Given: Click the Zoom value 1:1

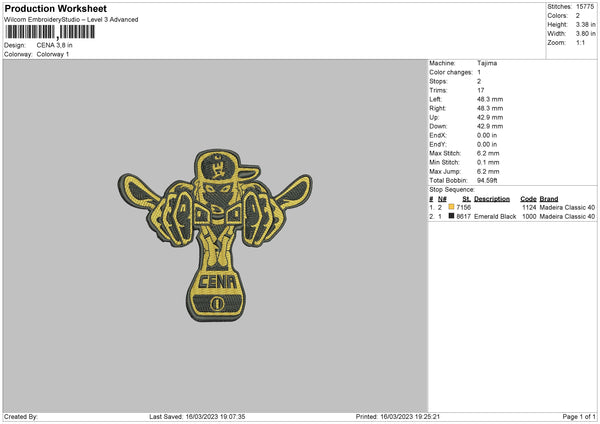Looking at the screenshot, I should (x=580, y=42).
